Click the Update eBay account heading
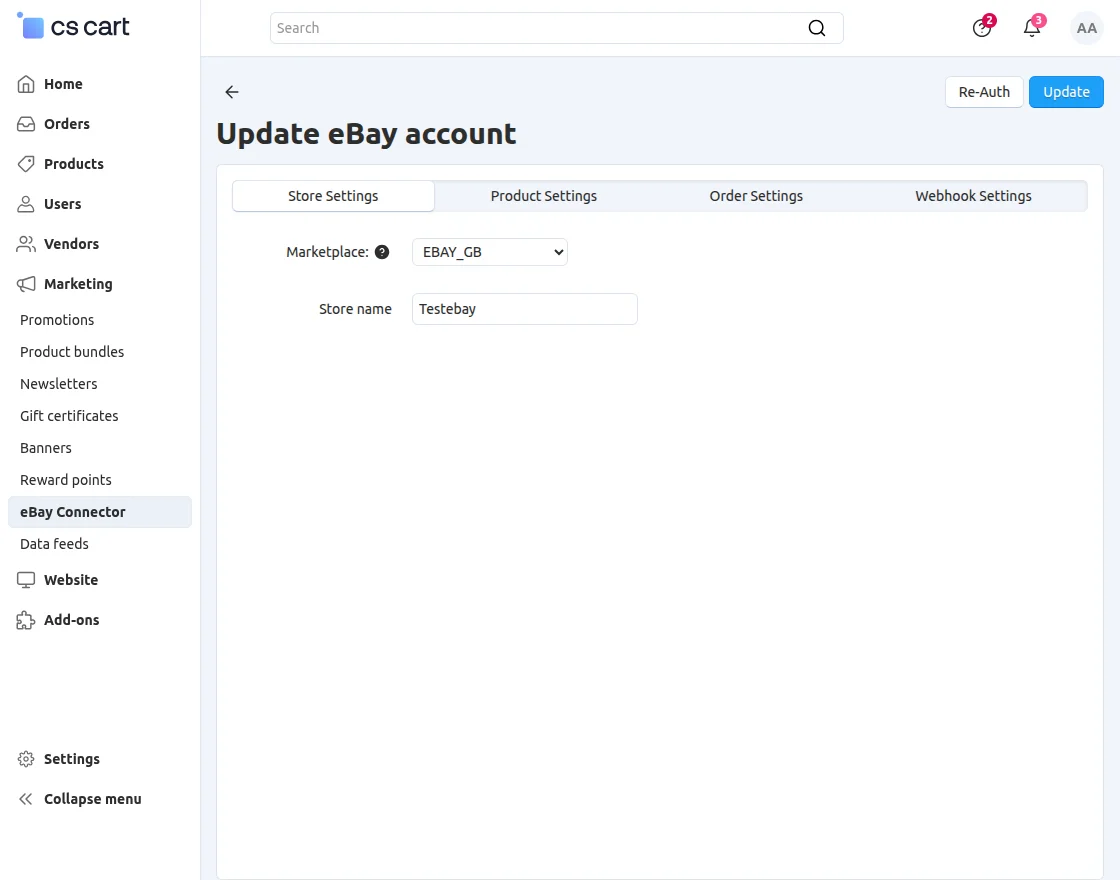1120x880 pixels. [x=366, y=134]
